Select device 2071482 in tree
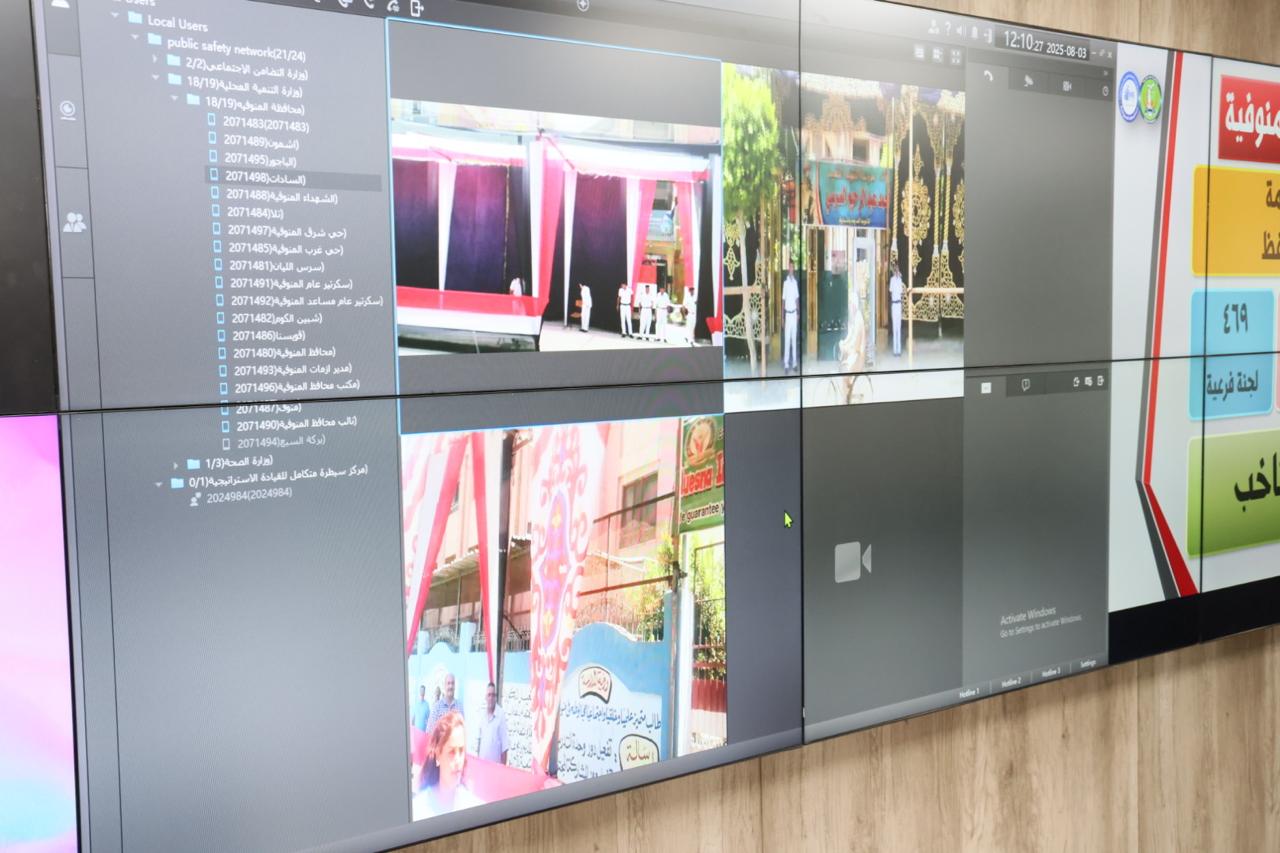Image resolution: width=1280 pixels, height=853 pixels. [271, 318]
